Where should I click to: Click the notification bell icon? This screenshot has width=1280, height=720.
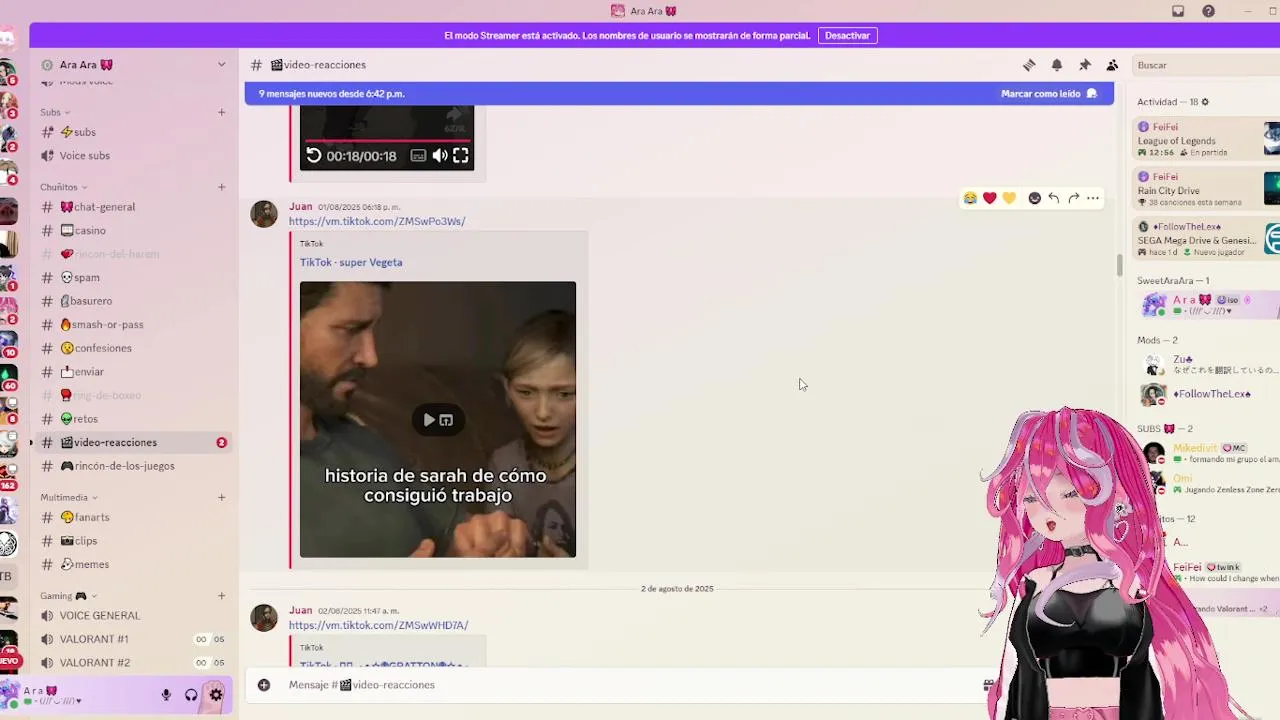click(x=1057, y=65)
